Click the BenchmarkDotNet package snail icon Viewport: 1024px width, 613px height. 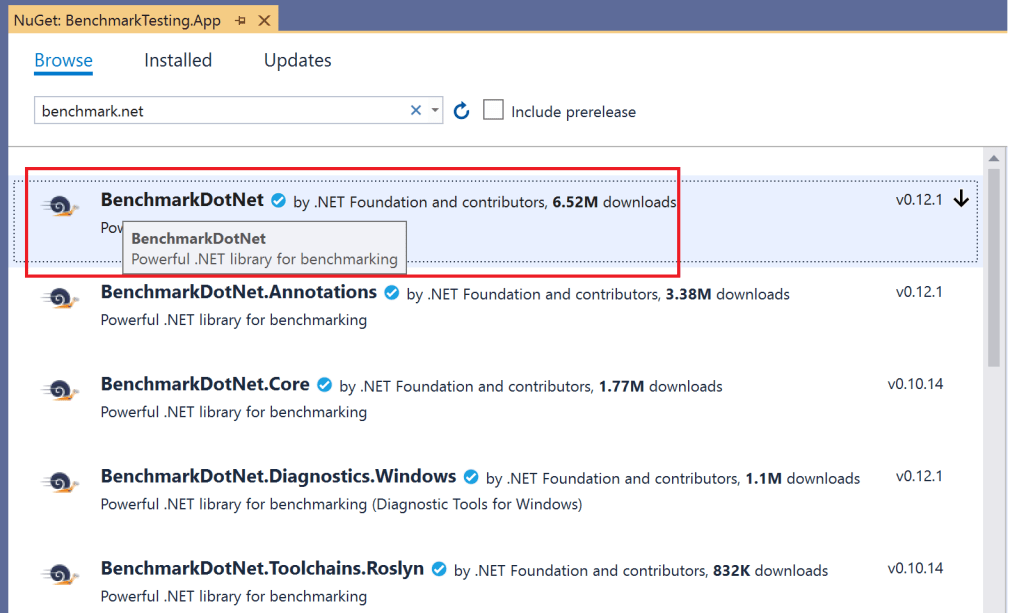(60, 207)
